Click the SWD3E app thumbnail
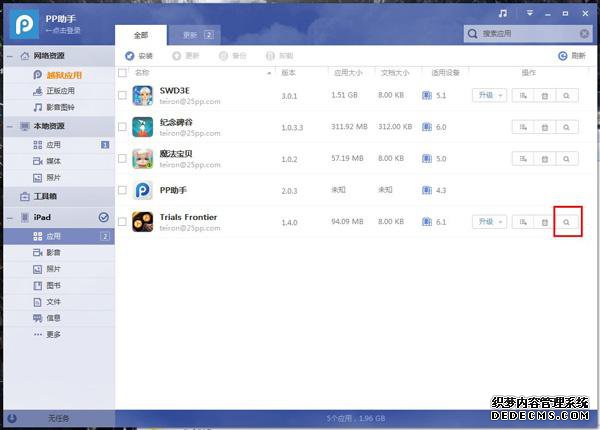This screenshot has width=600, height=430. click(x=143, y=96)
